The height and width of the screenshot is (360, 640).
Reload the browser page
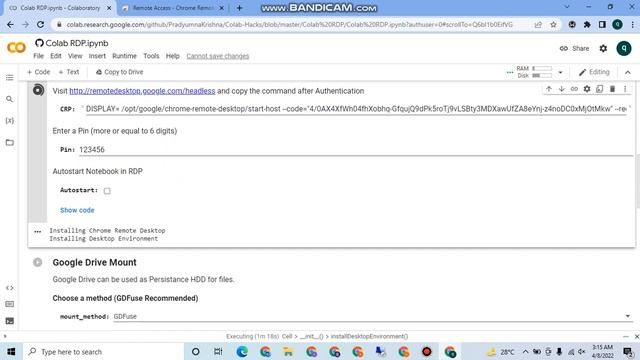point(40,24)
